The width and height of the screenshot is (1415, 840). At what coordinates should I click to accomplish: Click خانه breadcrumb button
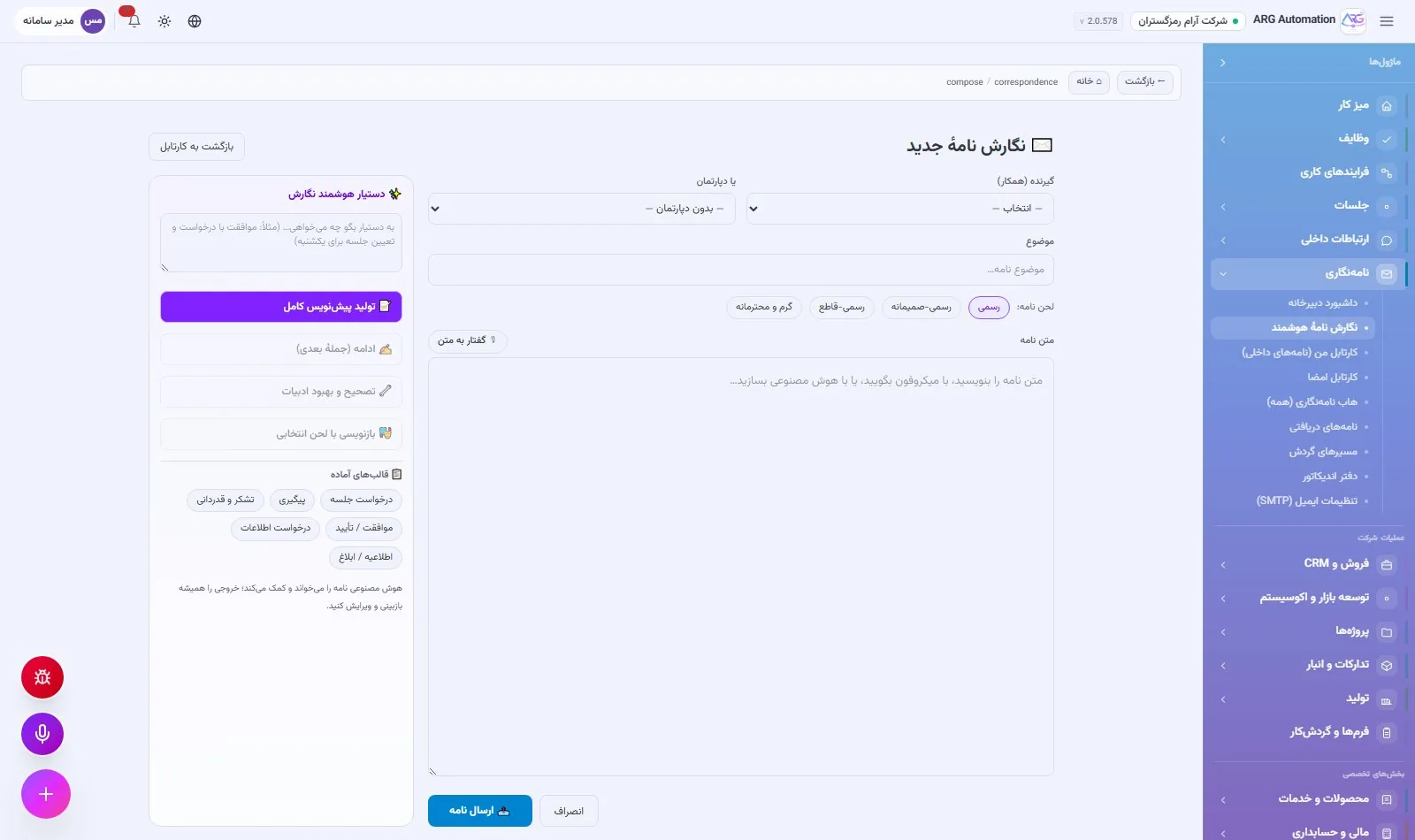pyautogui.click(x=1089, y=81)
